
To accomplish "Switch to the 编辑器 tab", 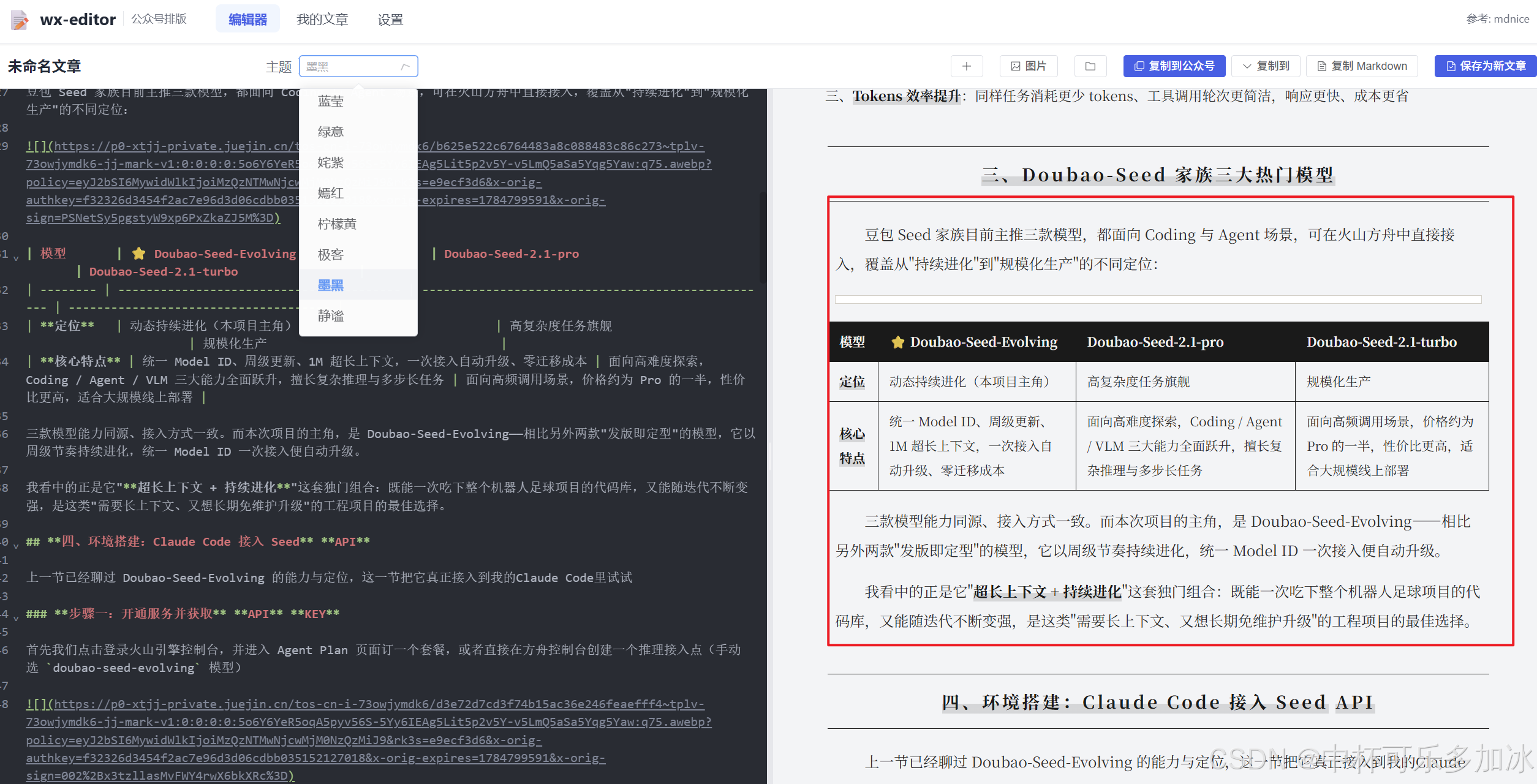I will click(x=247, y=19).
